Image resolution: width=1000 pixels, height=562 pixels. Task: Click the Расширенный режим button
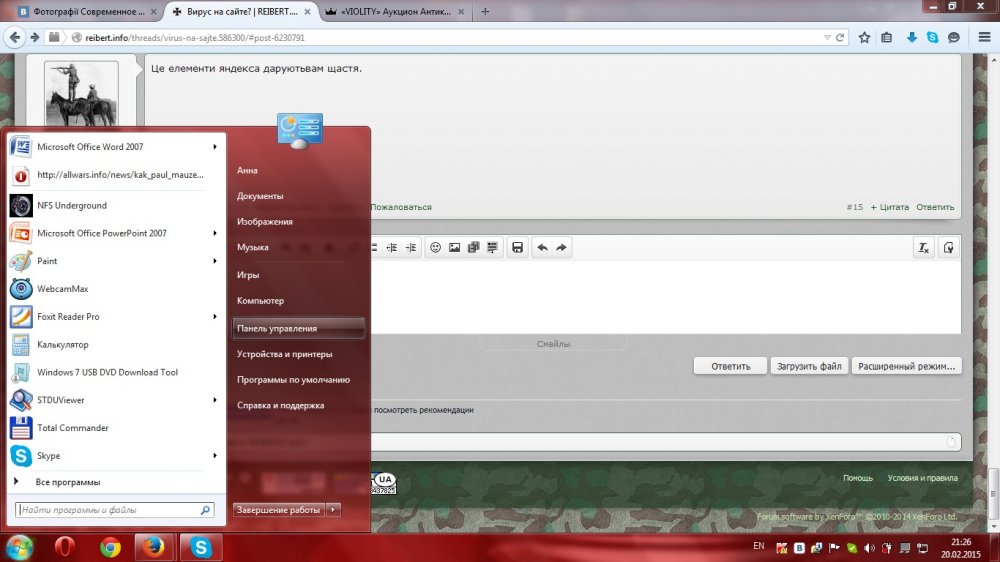pyautogui.click(x=906, y=366)
